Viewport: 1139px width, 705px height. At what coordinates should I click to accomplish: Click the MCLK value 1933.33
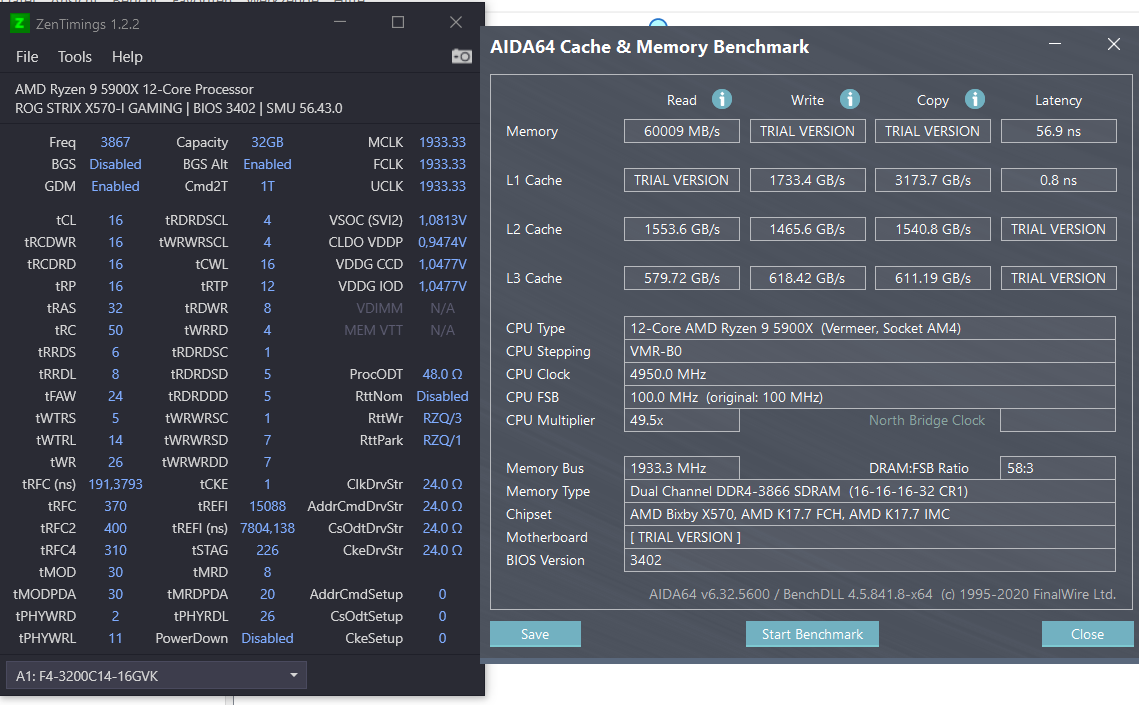point(442,142)
